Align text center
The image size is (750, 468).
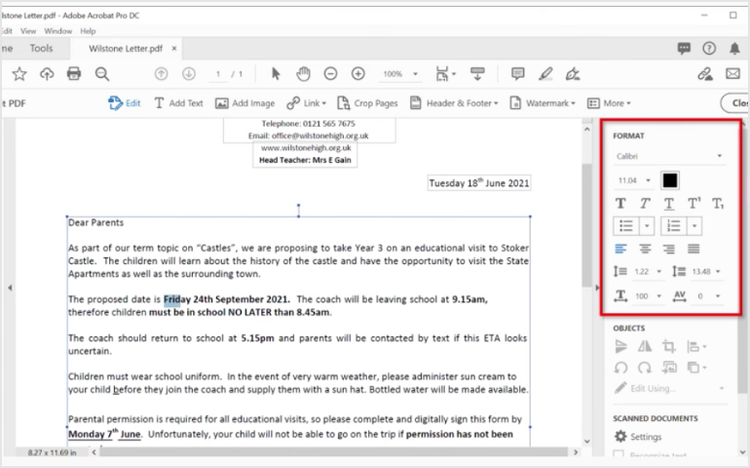[x=645, y=249]
